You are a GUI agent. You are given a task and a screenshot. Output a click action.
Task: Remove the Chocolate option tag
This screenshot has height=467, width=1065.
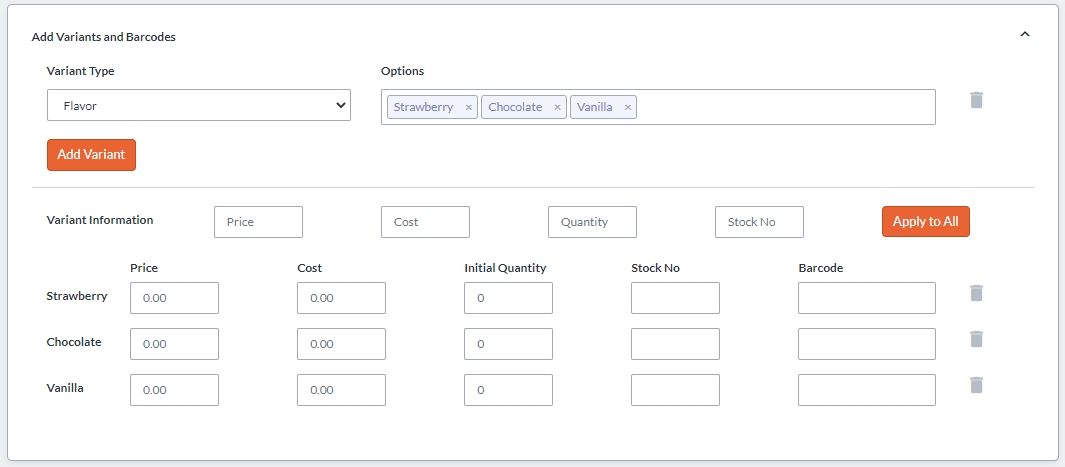558,108
